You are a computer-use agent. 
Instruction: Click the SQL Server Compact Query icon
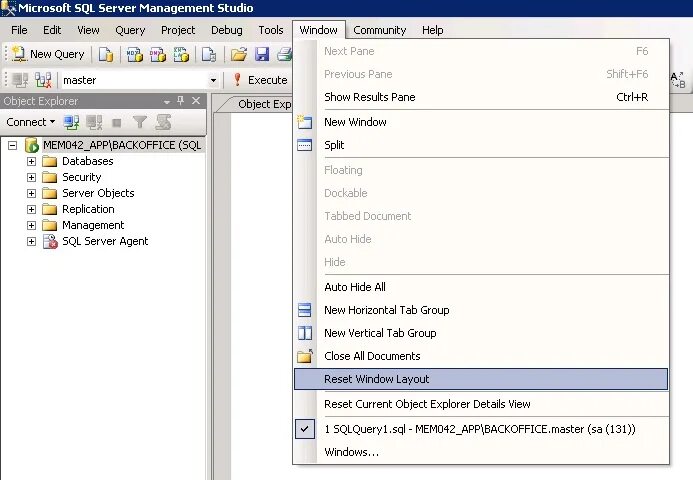pyautogui.click(x=209, y=54)
